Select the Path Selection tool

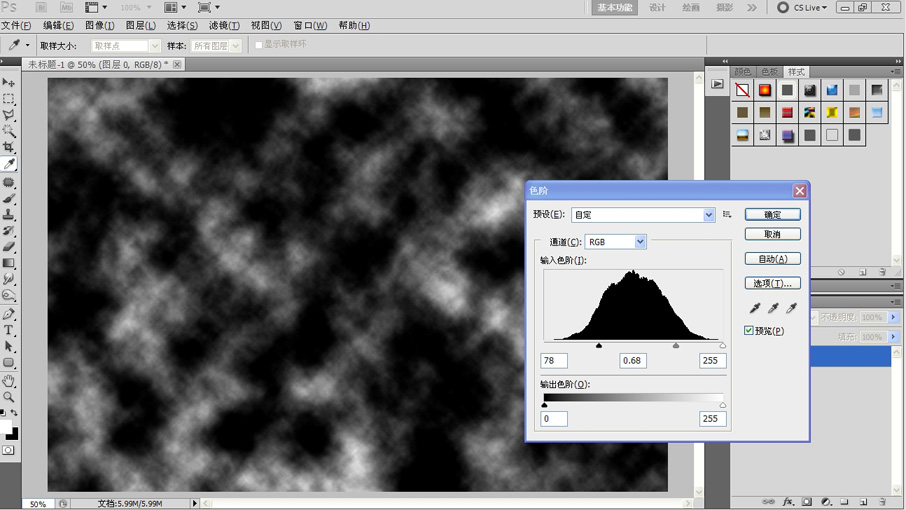tap(9, 347)
